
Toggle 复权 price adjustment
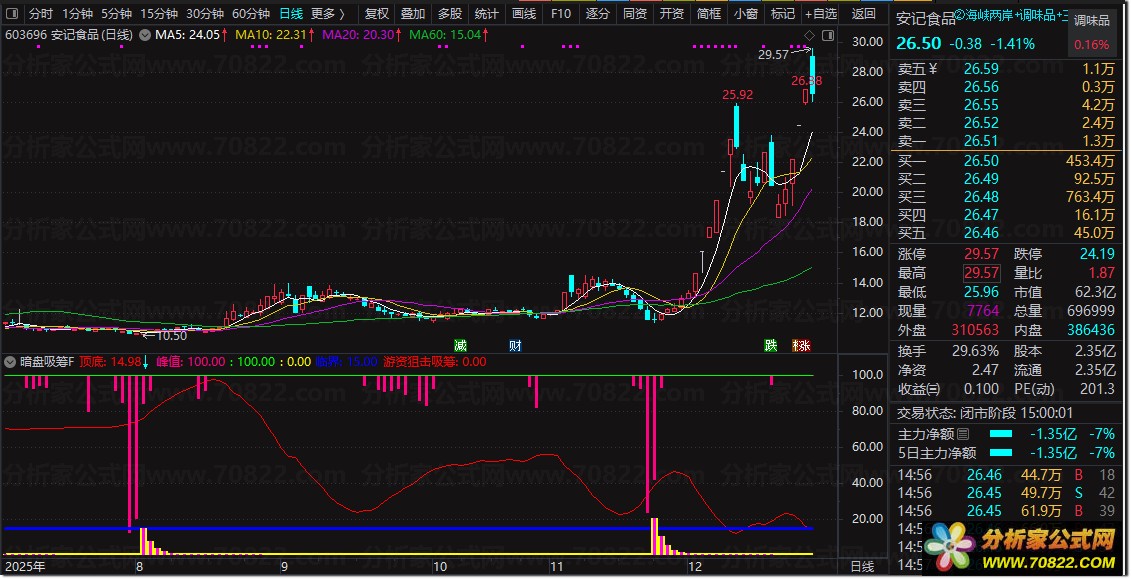(377, 14)
